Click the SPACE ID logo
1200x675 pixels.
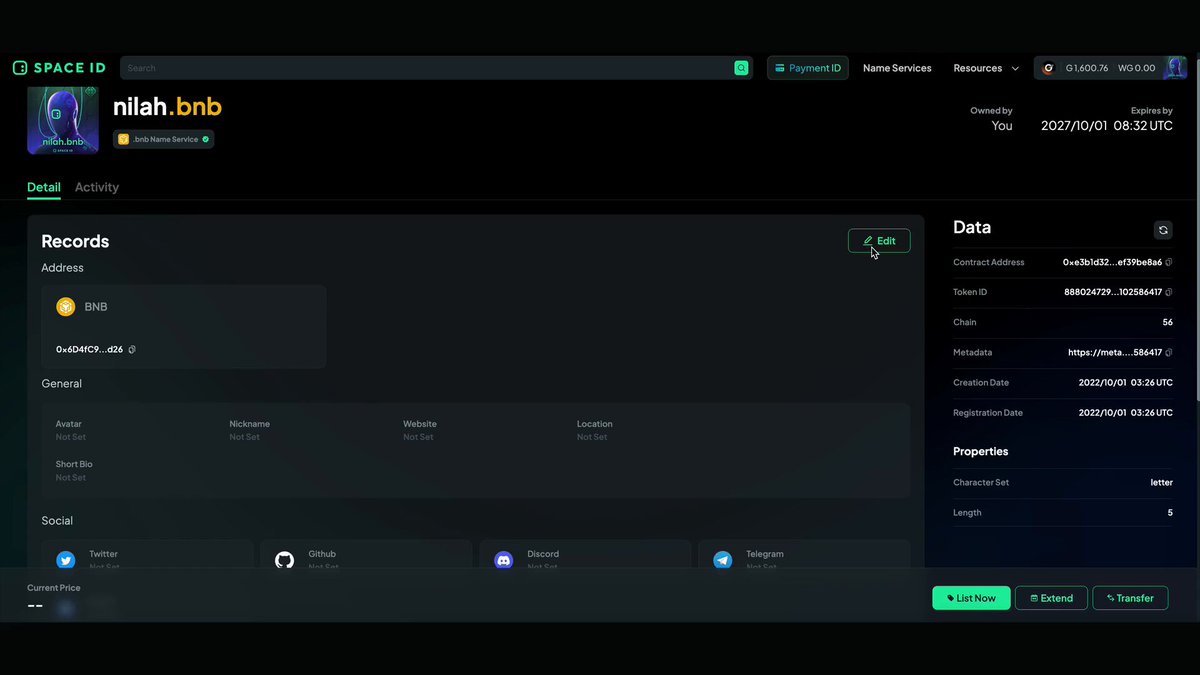point(59,68)
